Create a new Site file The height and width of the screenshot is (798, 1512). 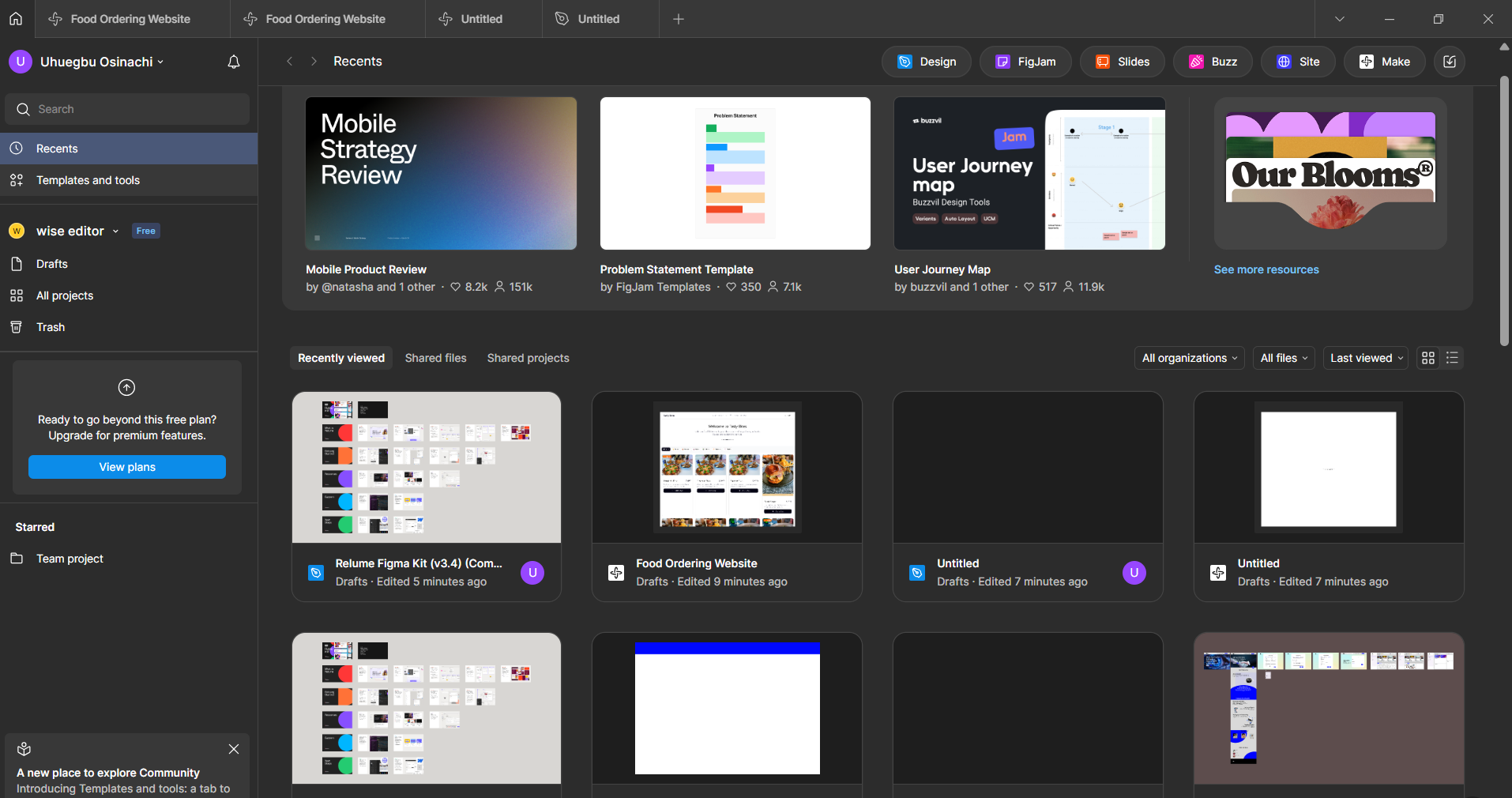pos(1299,62)
